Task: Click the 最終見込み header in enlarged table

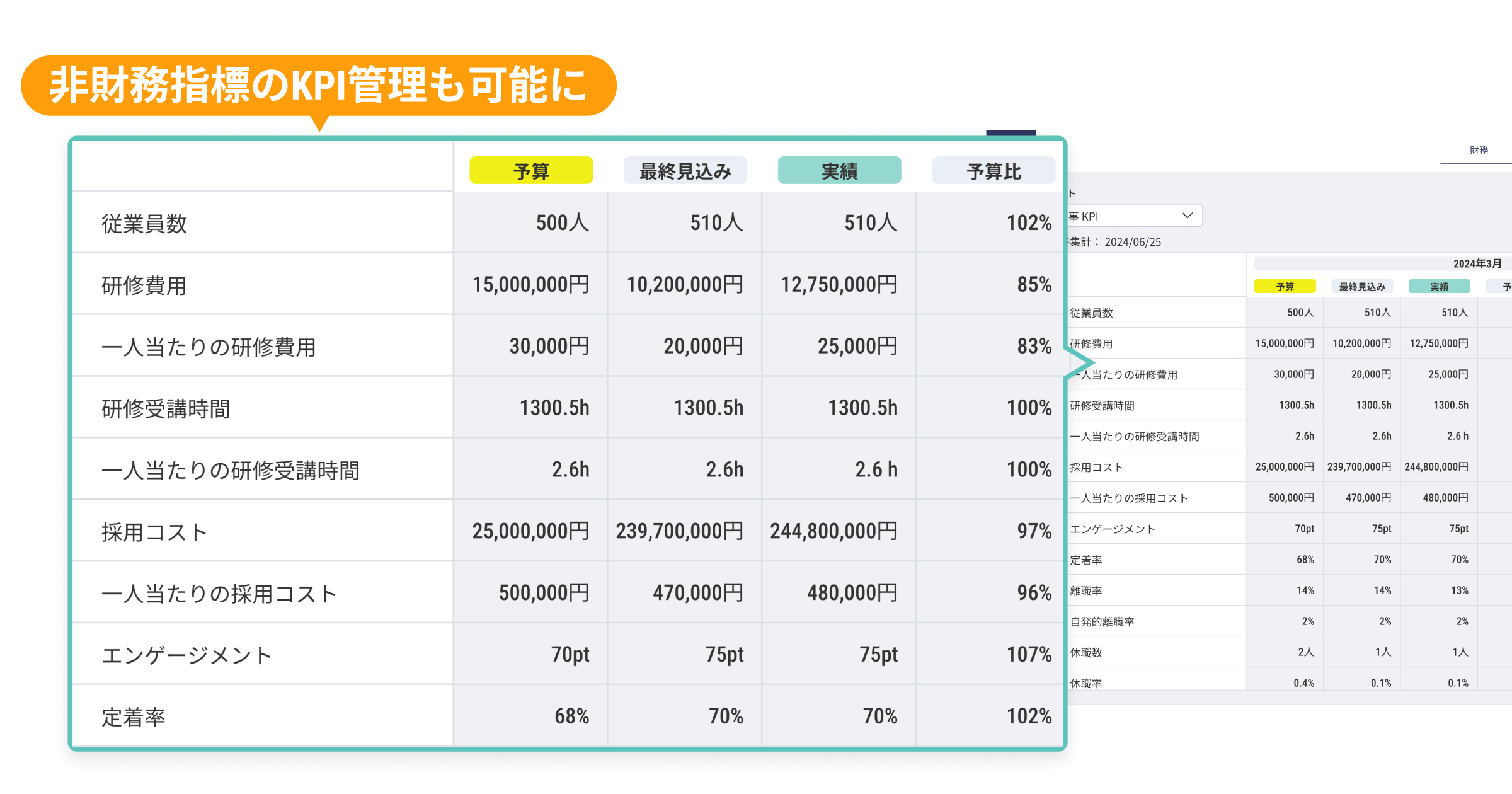Action: (685, 171)
